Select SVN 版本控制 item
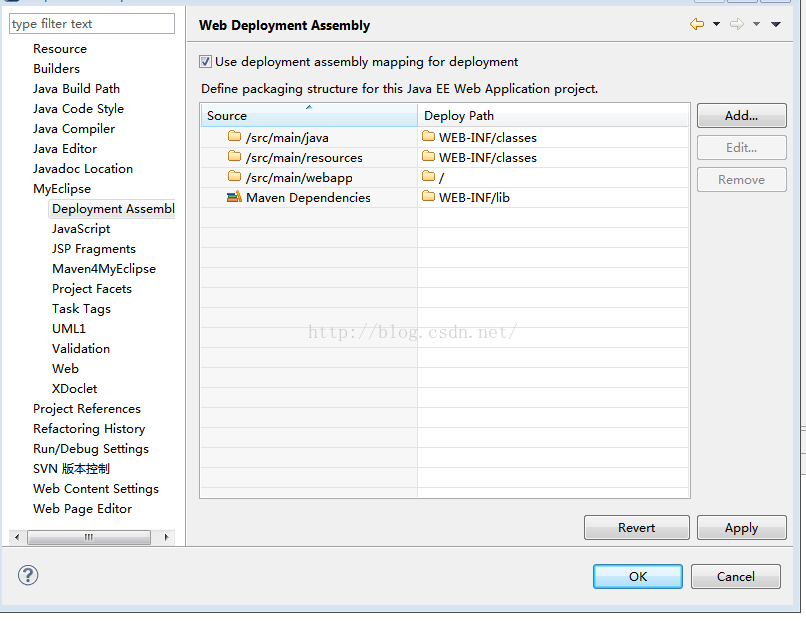 click(71, 469)
